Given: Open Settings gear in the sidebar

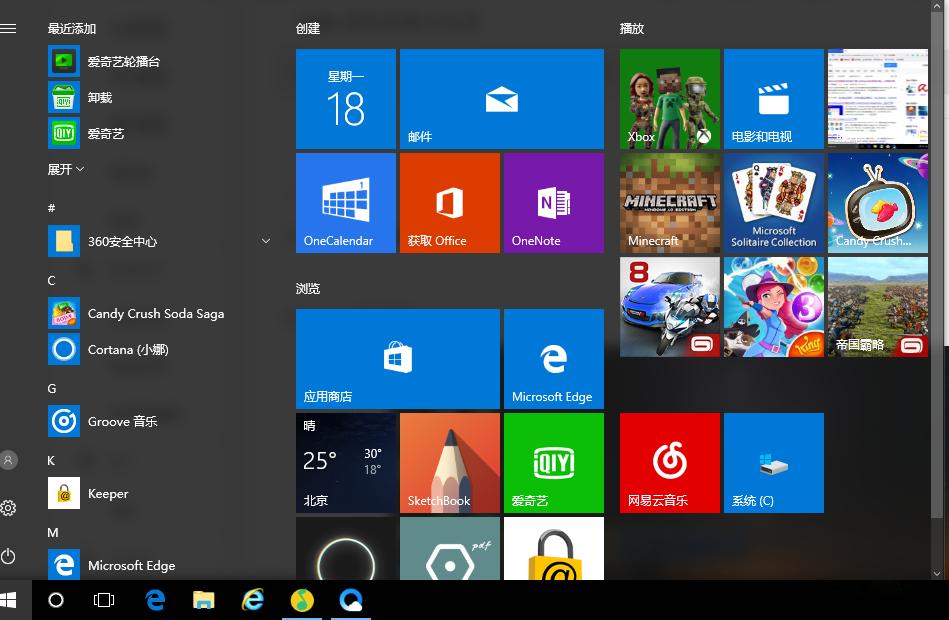Looking at the screenshot, I should (x=9, y=508).
